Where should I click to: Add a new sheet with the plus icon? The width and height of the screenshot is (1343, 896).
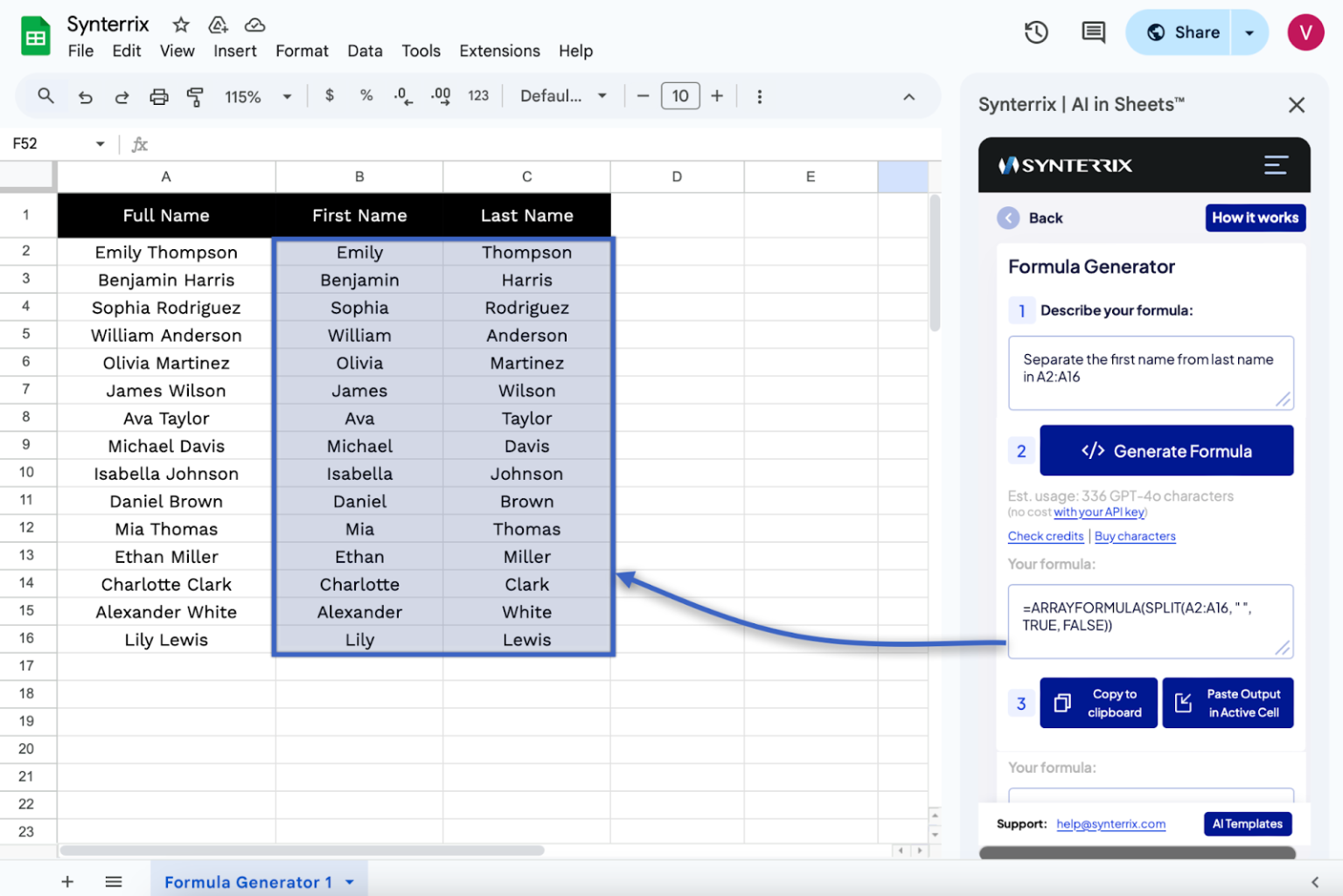pyautogui.click(x=67, y=881)
